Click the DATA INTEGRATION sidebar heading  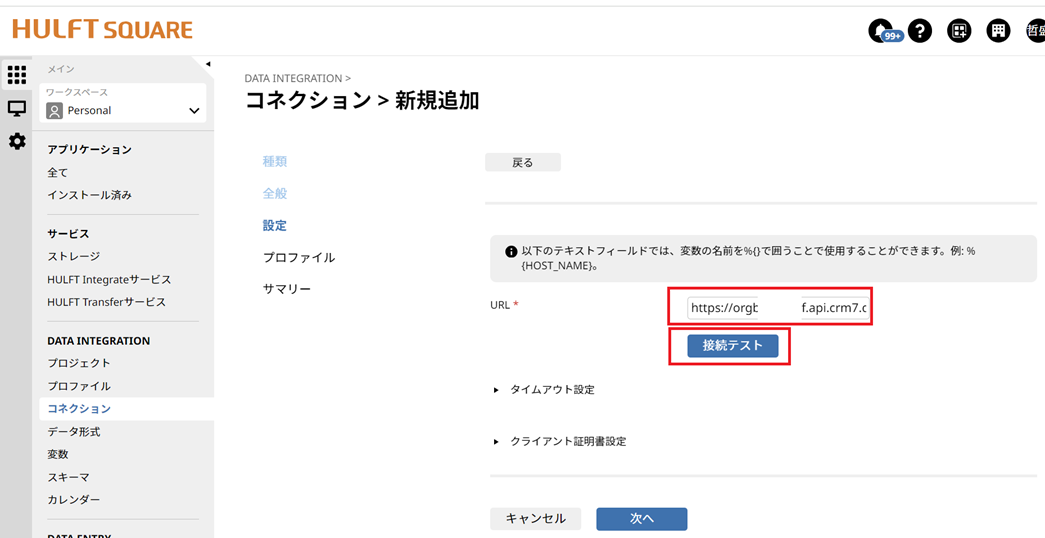pos(99,341)
